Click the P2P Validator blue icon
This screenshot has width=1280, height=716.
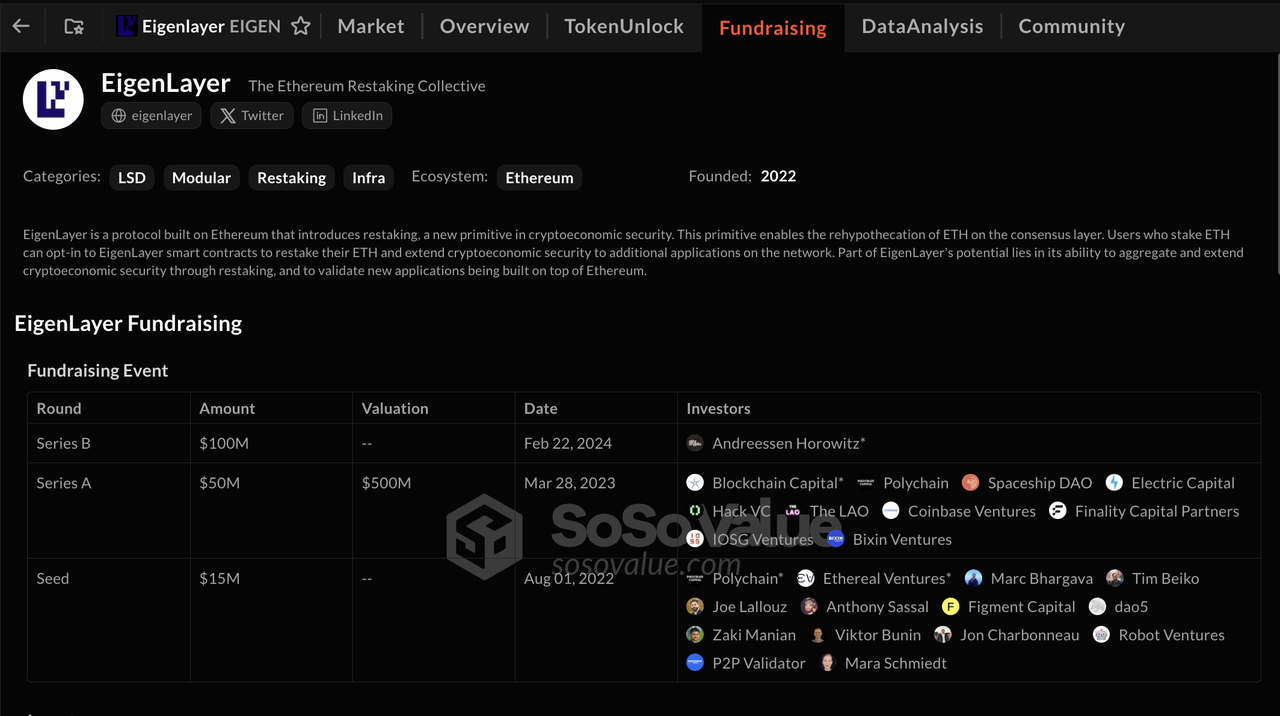[695, 663]
